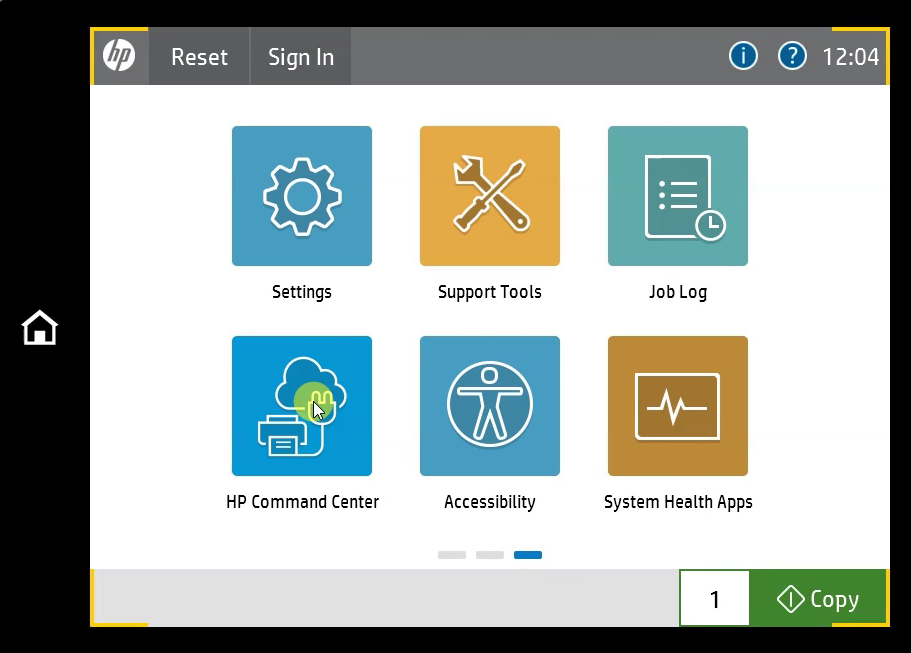Start a job with the Copy button

[x=820, y=598]
